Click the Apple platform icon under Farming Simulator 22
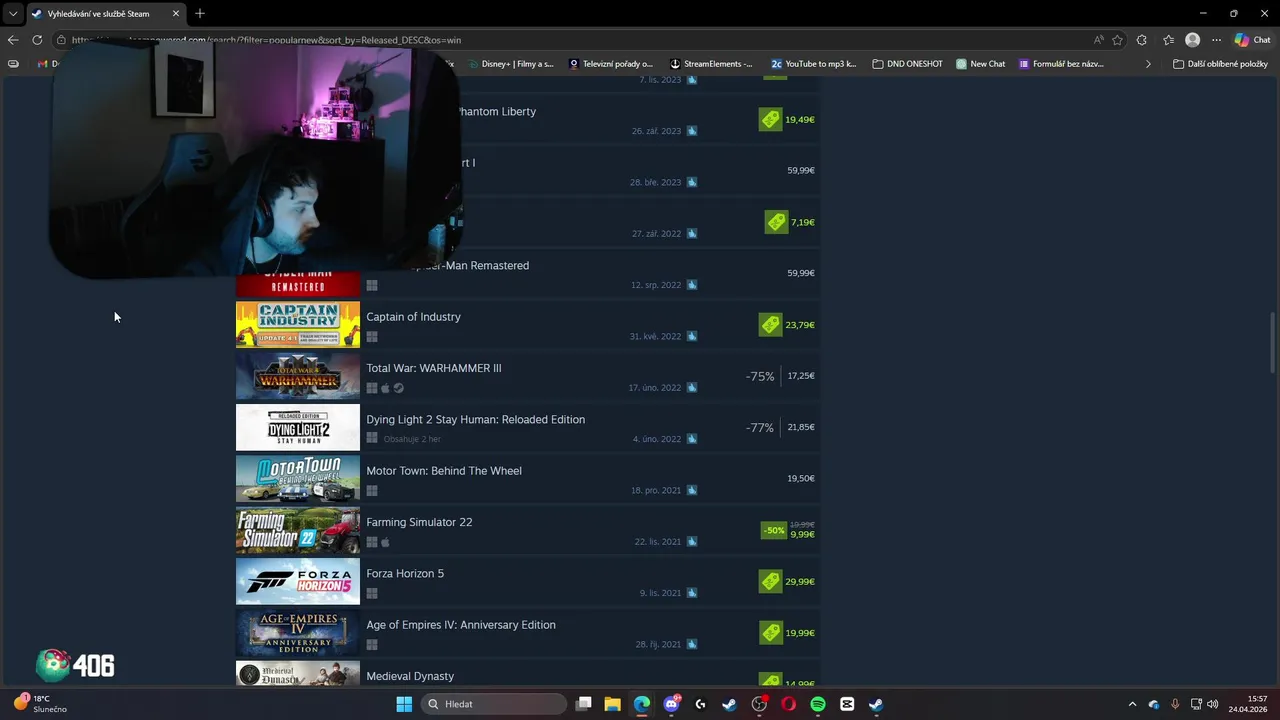Image resolution: width=1280 pixels, height=720 pixels. pos(385,542)
